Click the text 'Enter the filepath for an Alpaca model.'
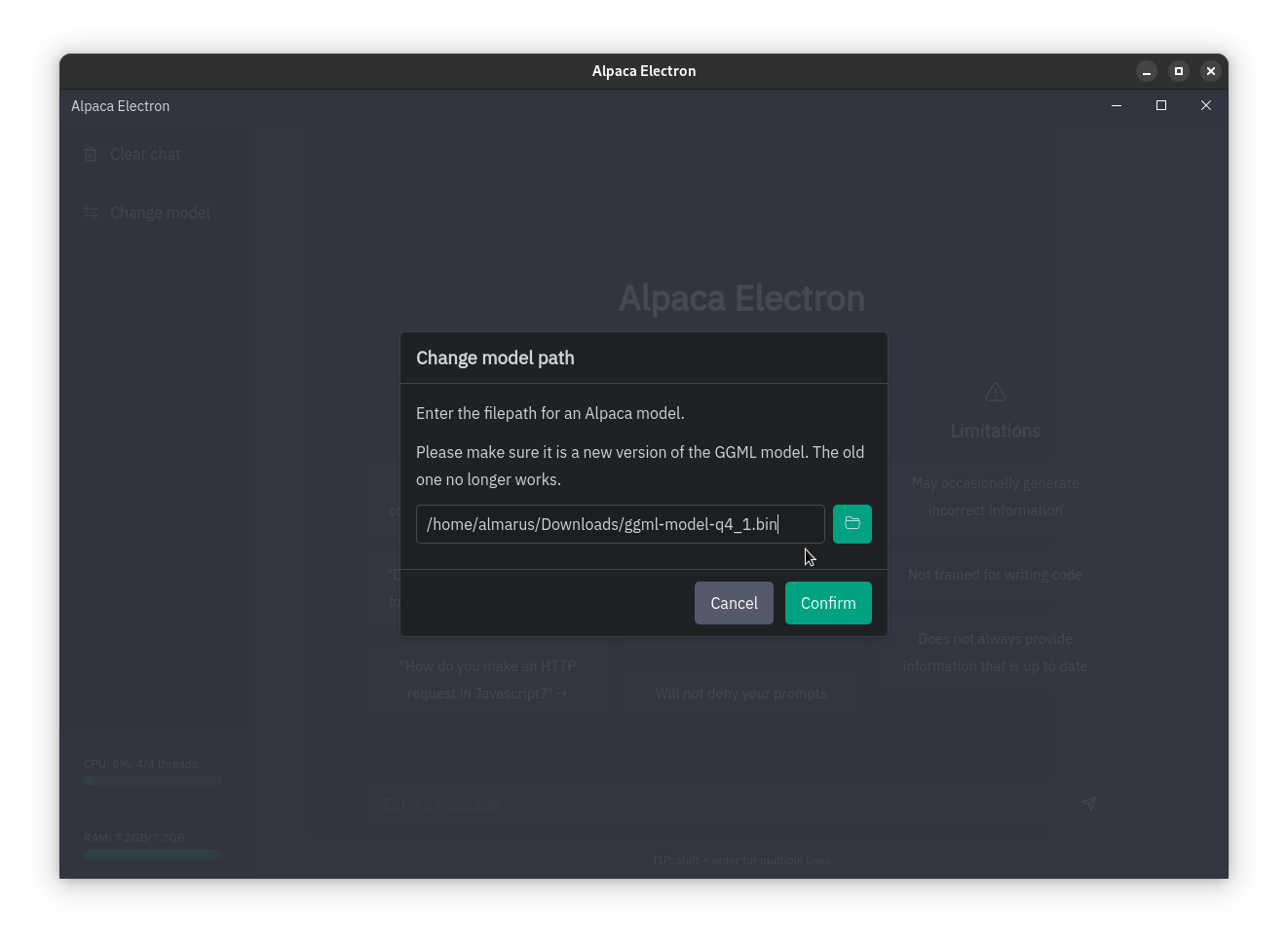 550,413
